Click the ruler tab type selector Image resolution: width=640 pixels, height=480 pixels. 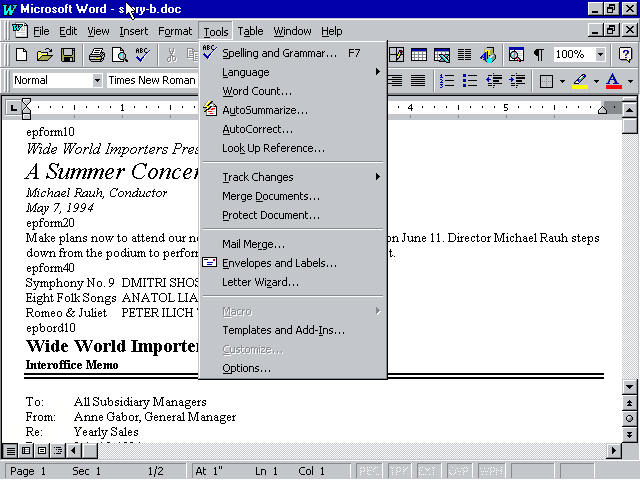tap(13, 108)
